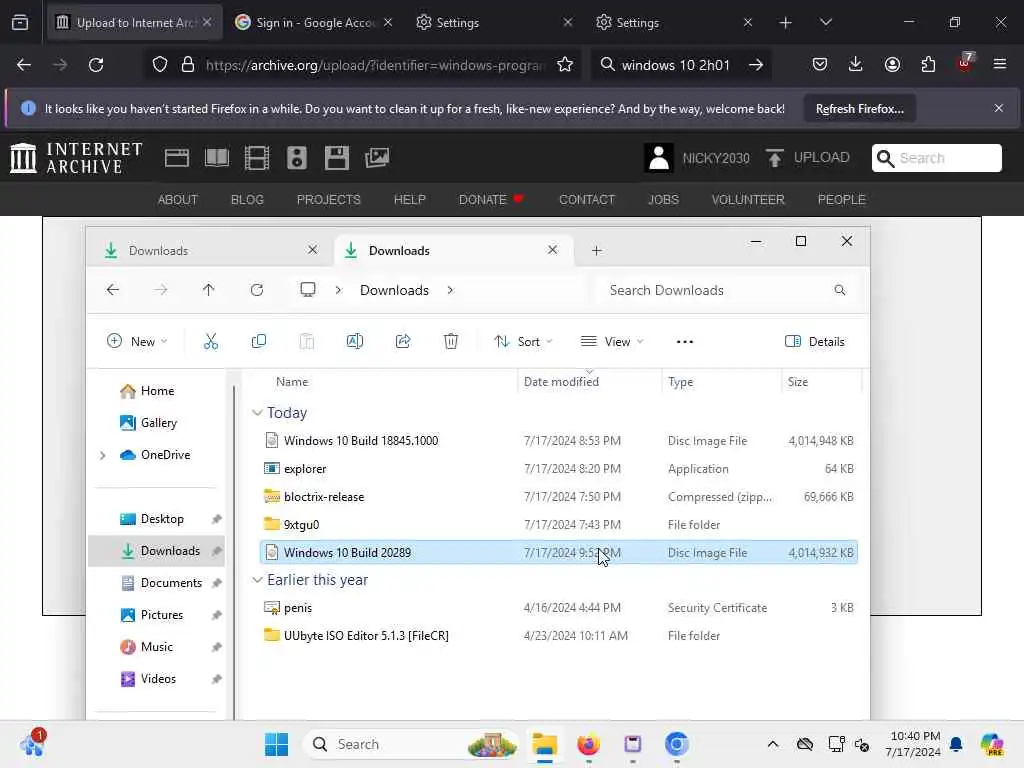This screenshot has height=768, width=1024.
Task: Go back in File Explorer navigation
Action: (113, 290)
